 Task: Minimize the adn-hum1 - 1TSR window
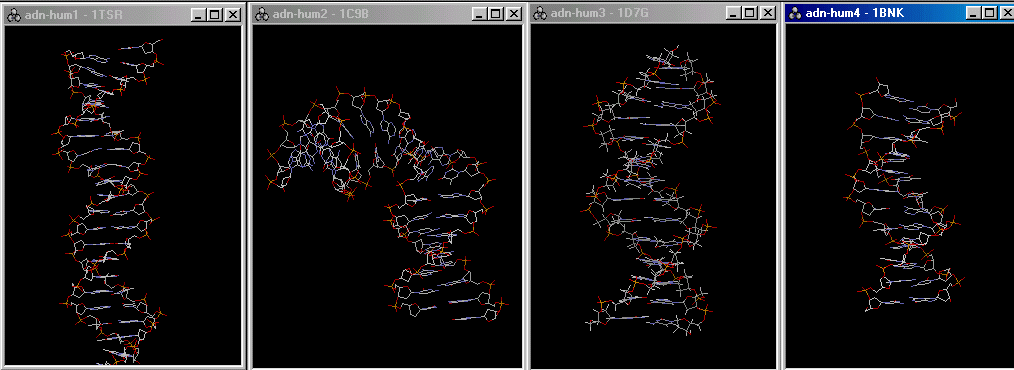tap(200, 15)
